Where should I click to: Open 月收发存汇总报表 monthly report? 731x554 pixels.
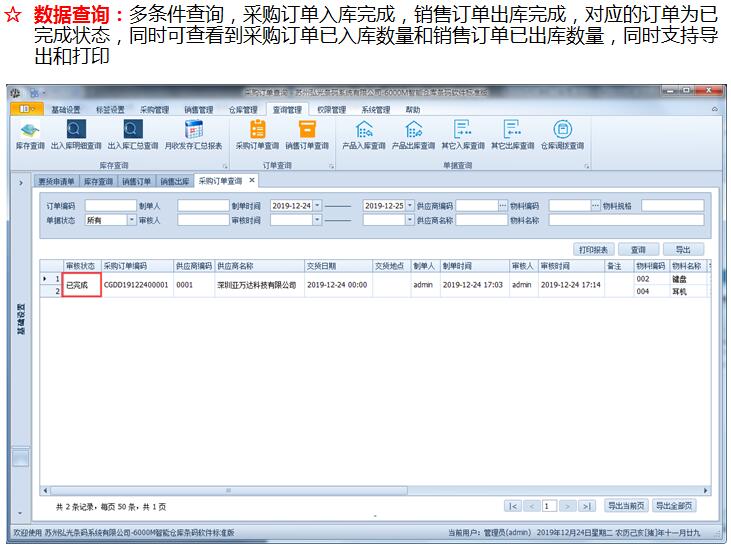193,135
